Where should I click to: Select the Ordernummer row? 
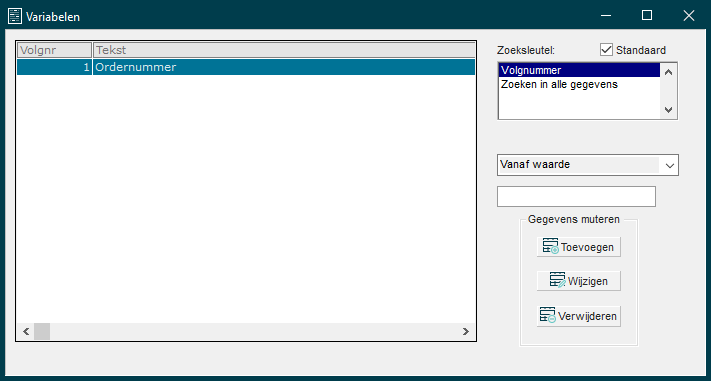coord(246,67)
